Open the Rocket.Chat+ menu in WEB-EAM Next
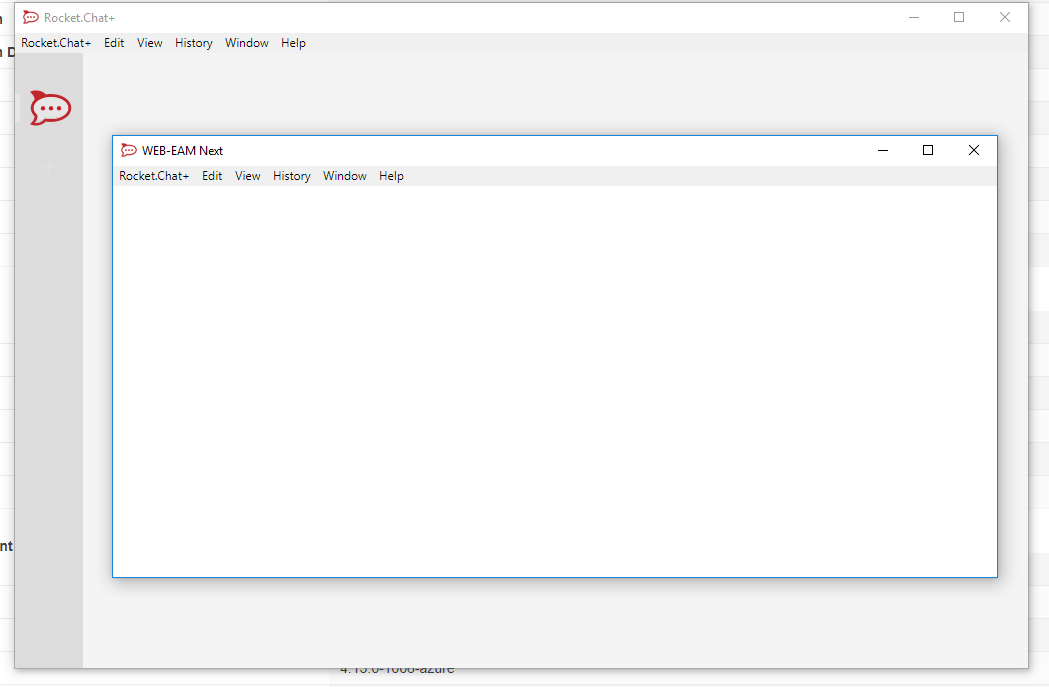 coord(154,175)
